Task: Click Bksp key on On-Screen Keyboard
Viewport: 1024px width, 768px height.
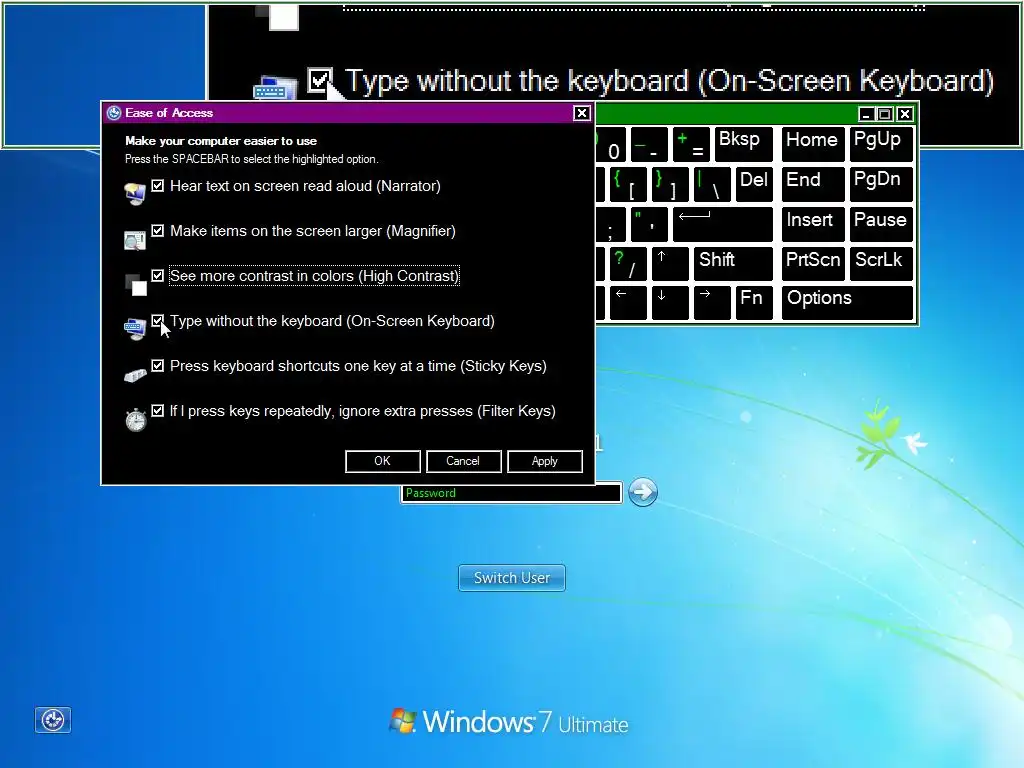Action: pos(744,144)
